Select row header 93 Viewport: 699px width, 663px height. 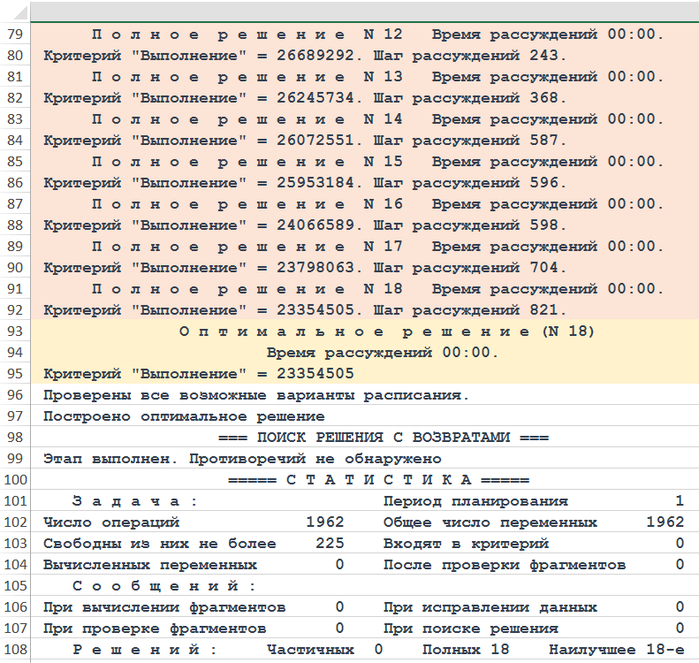[14, 331]
